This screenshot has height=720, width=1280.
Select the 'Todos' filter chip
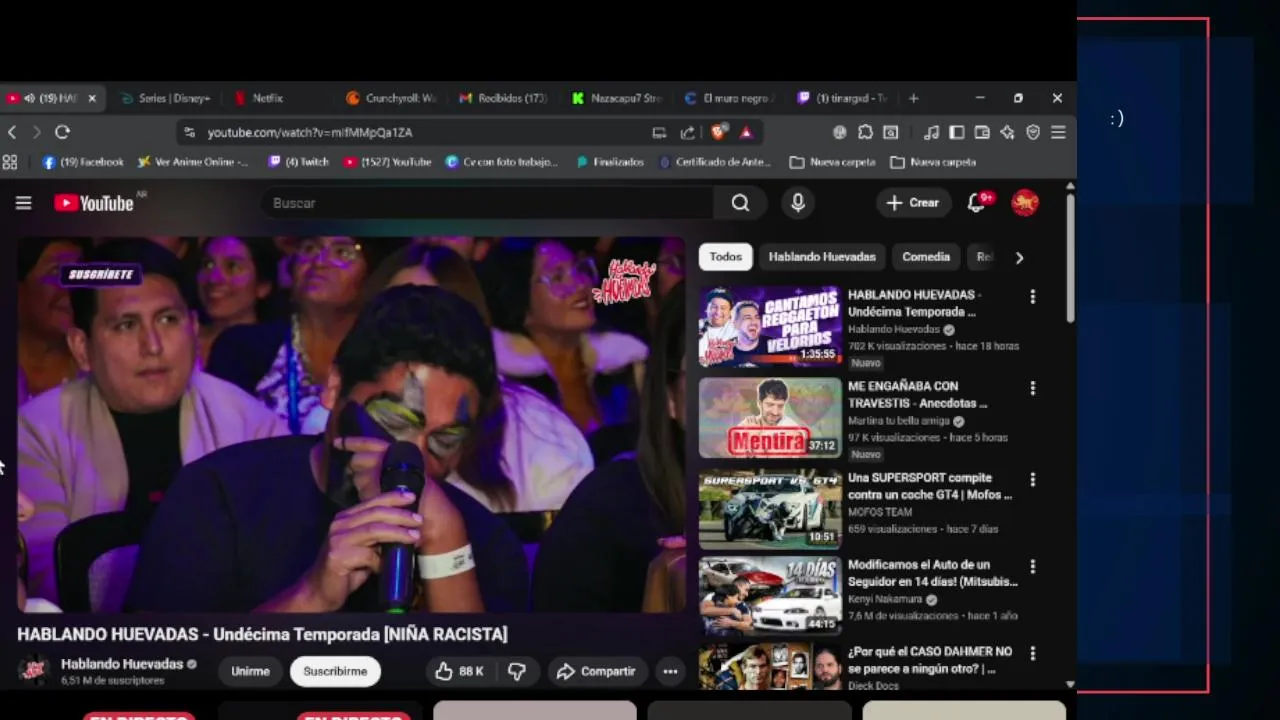725,257
